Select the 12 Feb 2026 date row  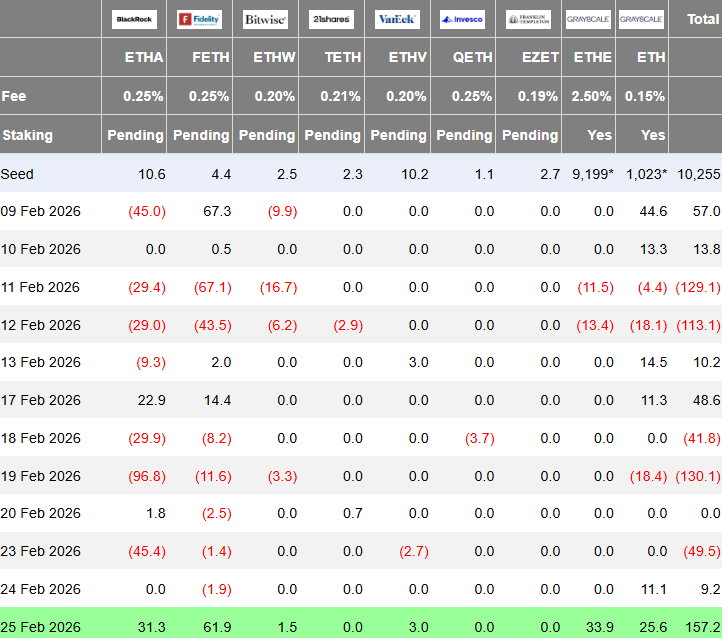[x=361, y=325]
